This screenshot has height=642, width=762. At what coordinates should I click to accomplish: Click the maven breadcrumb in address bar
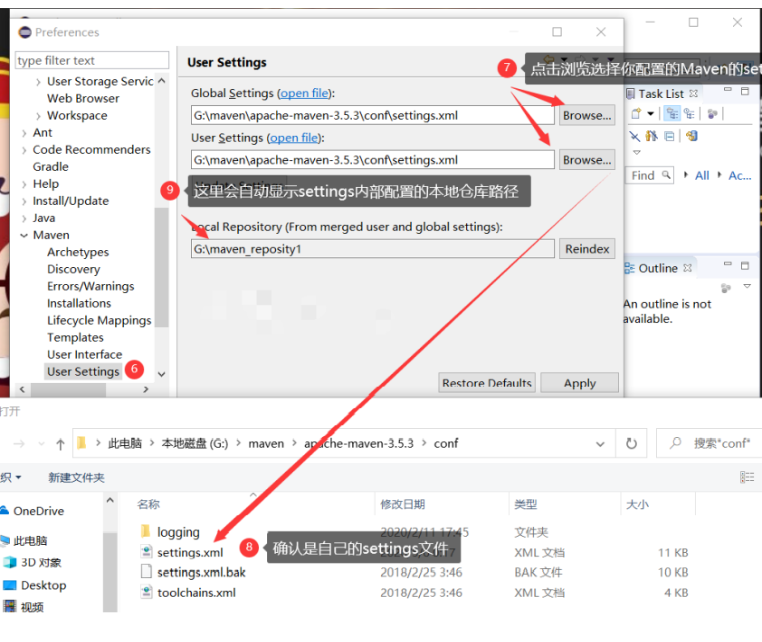(266, 444)
